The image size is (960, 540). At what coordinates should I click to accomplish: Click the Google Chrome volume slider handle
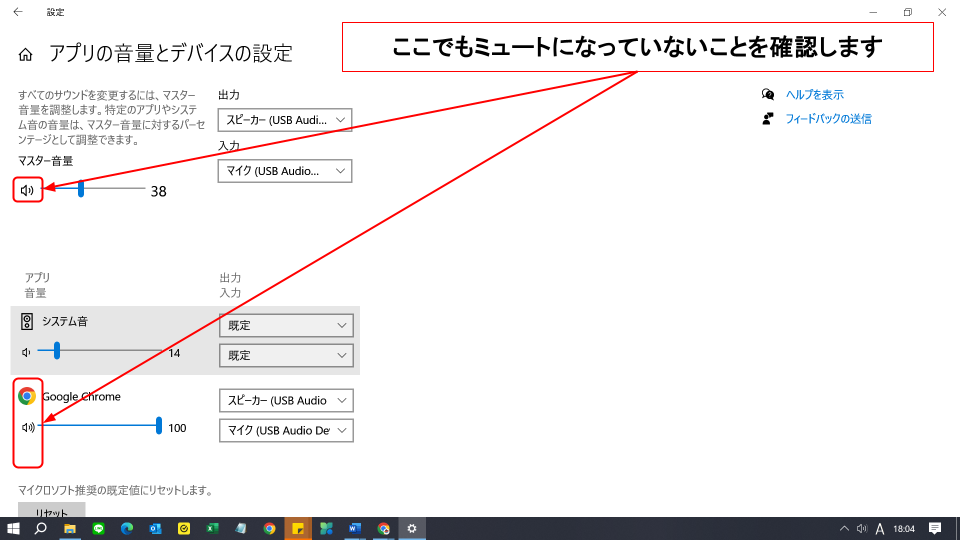point(159,426)
